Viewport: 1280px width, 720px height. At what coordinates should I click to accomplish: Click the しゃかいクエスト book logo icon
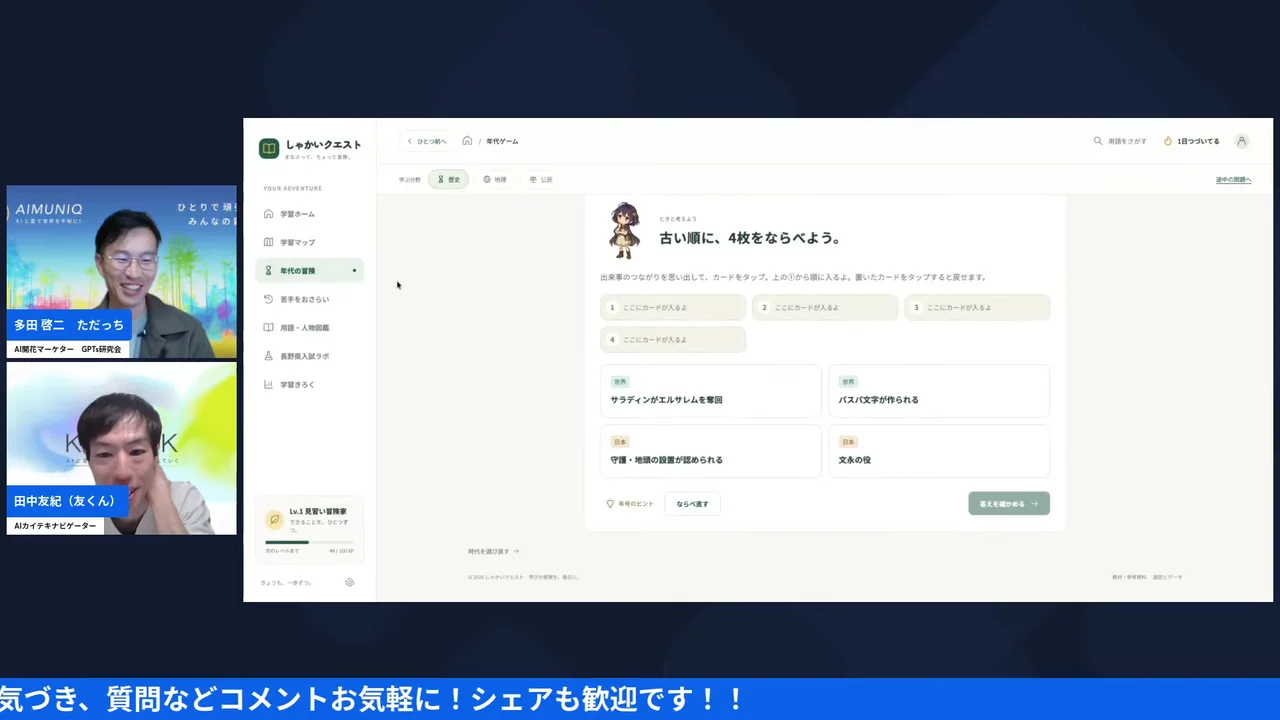pyautogui.click(x=269, y=148)
